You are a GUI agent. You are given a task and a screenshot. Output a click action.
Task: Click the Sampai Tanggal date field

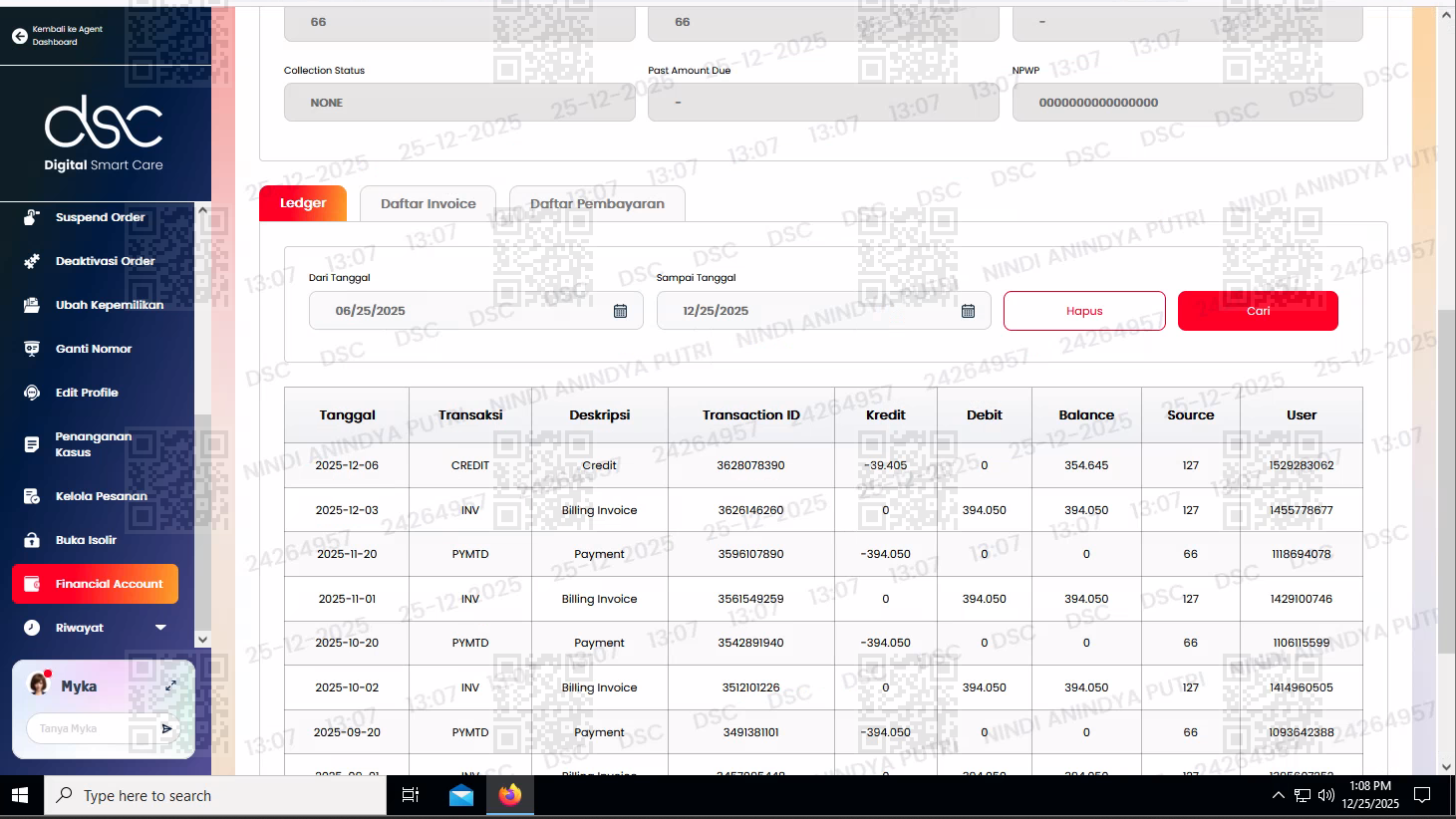pyautogui.click(x=824, y=311)
